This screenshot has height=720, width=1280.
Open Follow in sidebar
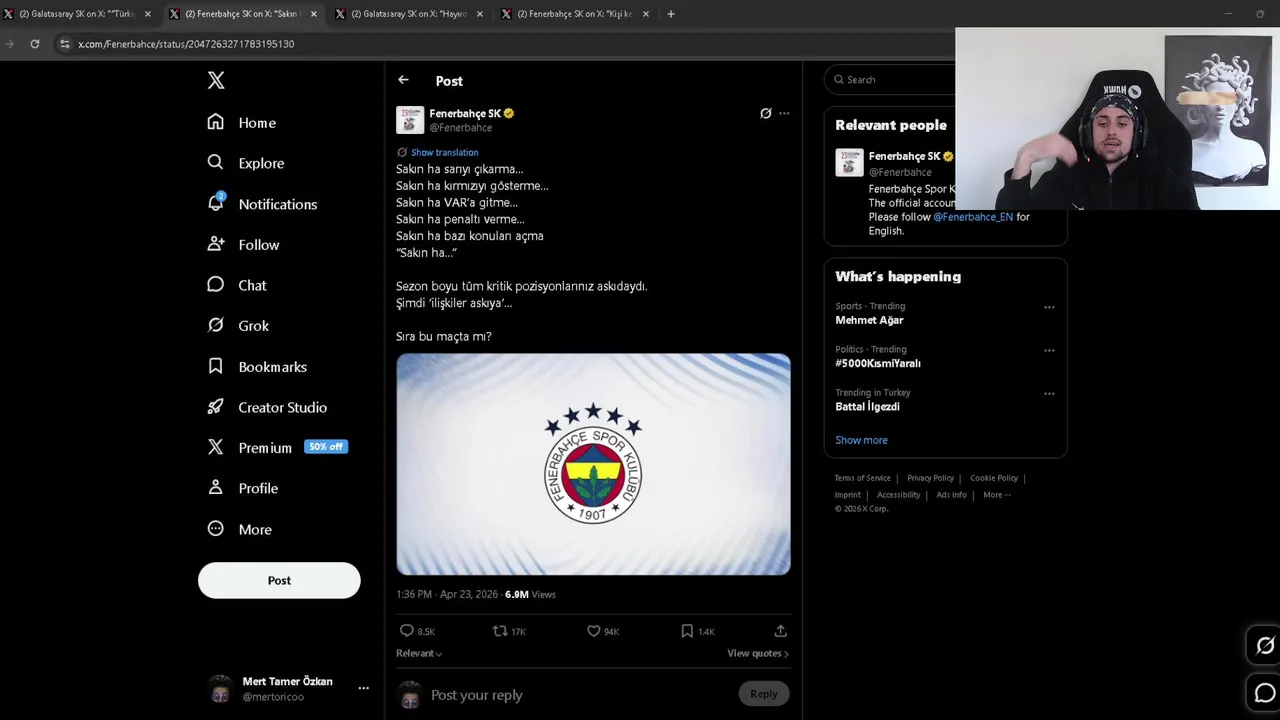click(x=243, y=245)
